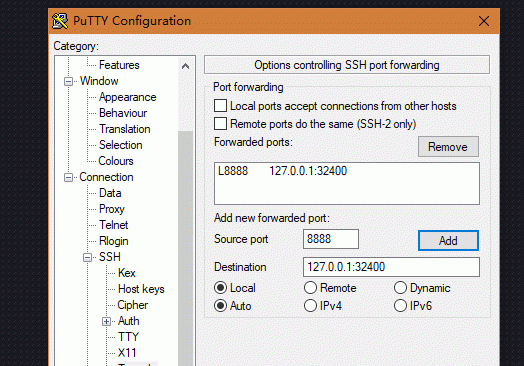This screenshot has height=366, width=524.
Task: Select the Auto address family option
Action: coord(220,306)
